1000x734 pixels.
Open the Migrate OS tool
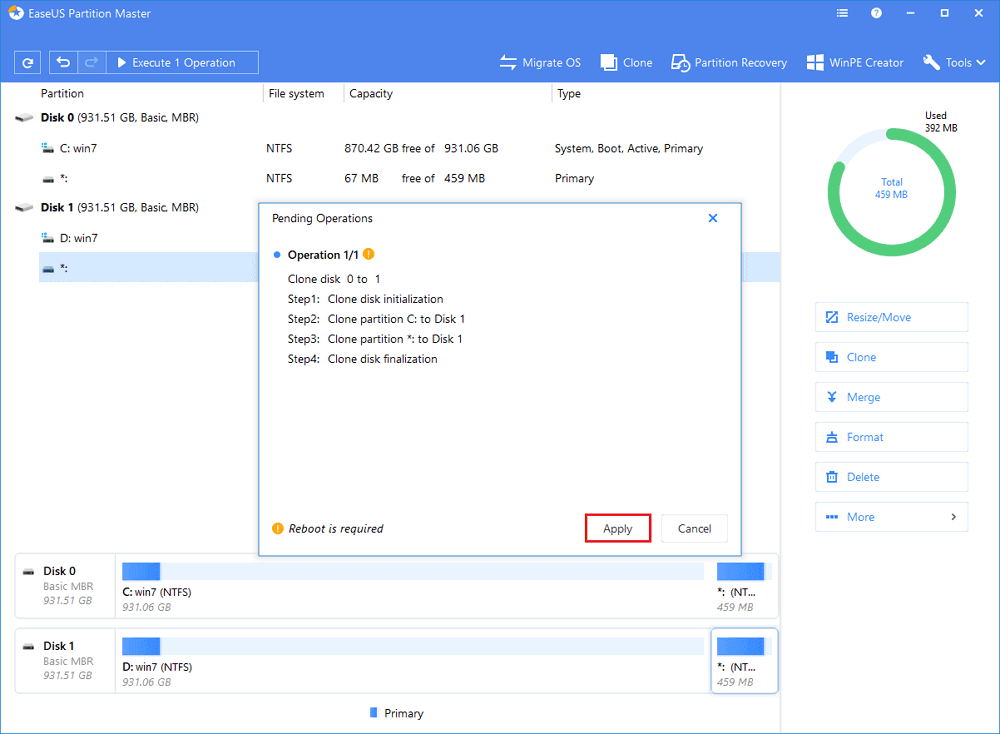point(540,63)
